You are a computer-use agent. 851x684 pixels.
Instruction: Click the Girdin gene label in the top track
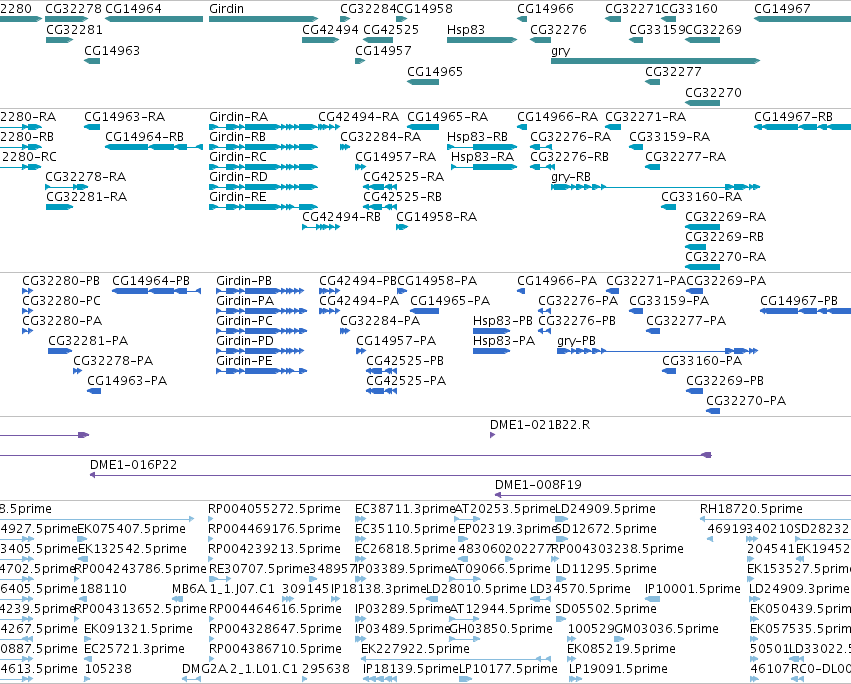tap(226, 9)
